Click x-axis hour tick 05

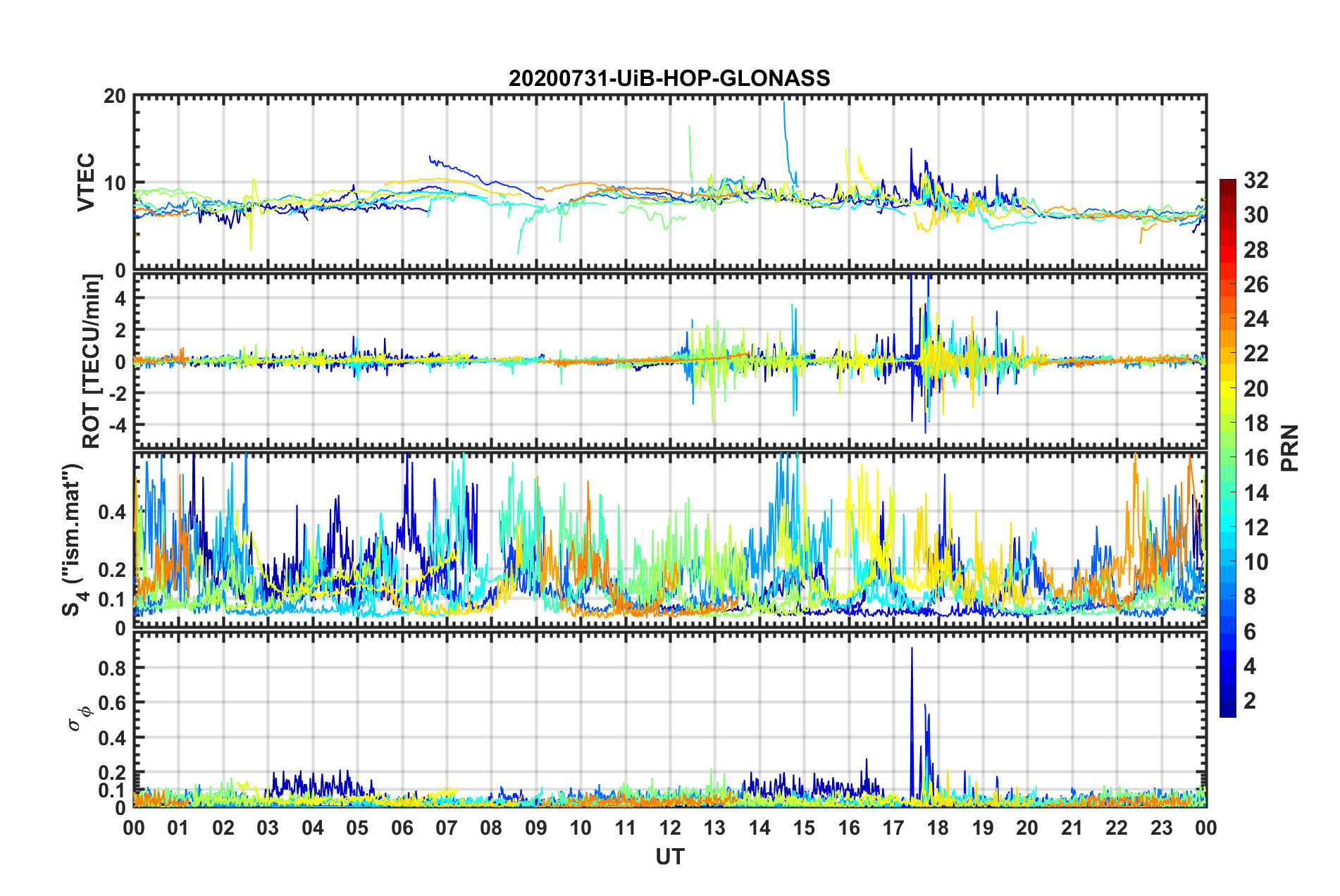(x=357, y=828)
